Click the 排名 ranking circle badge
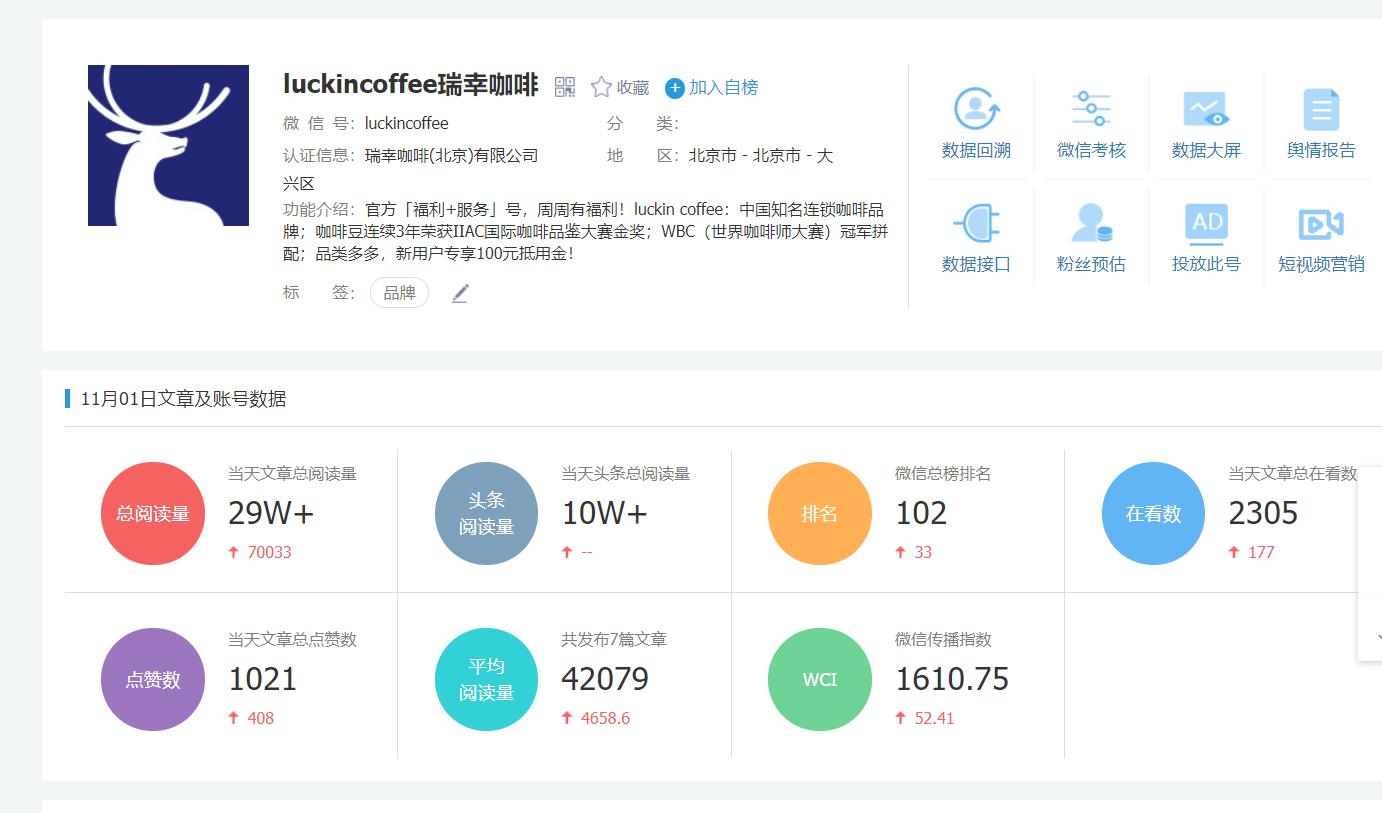 coord(819,513)
